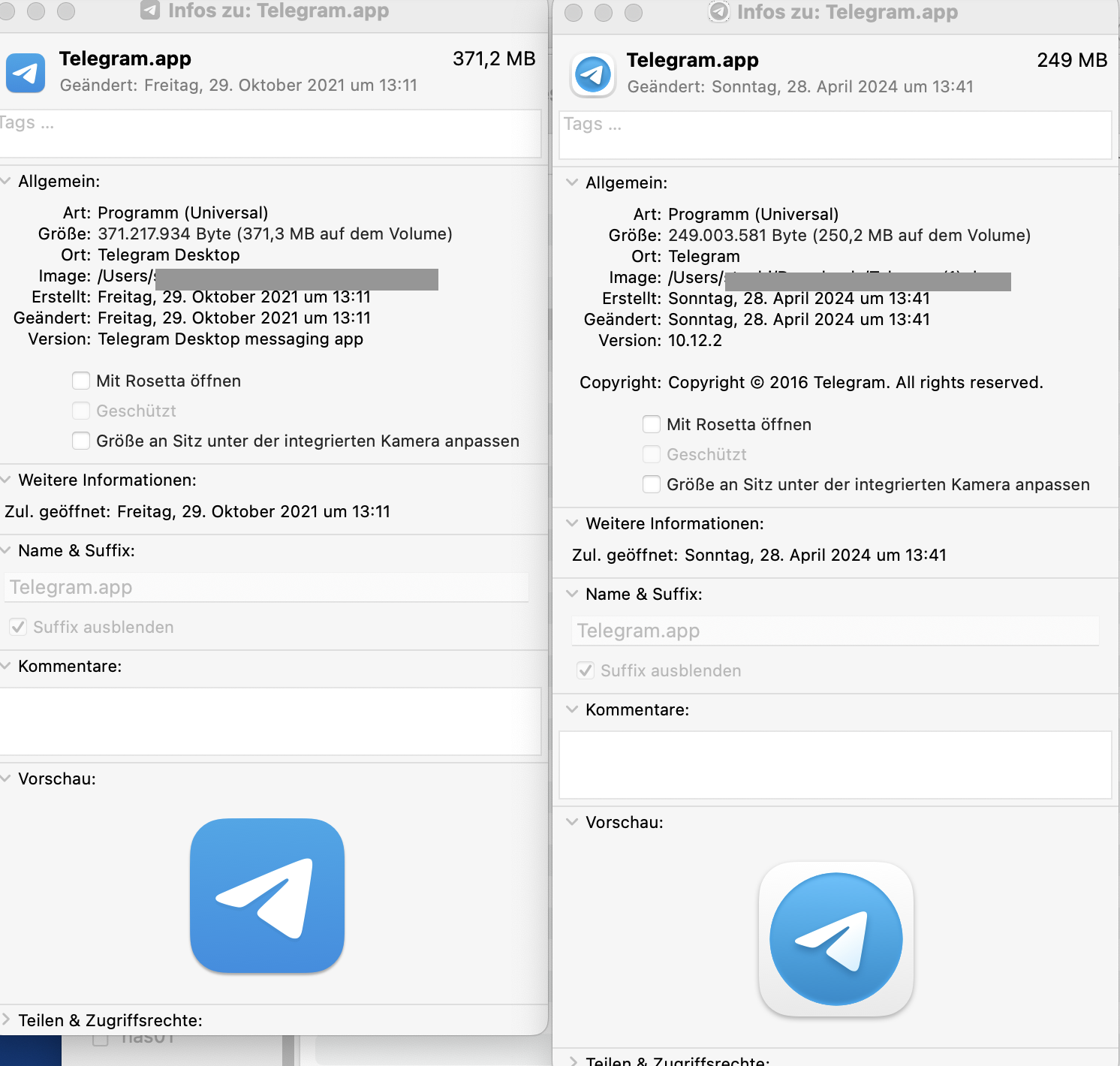
Task: Collapse 'Allgemein' section in right window
Action: 572,182
